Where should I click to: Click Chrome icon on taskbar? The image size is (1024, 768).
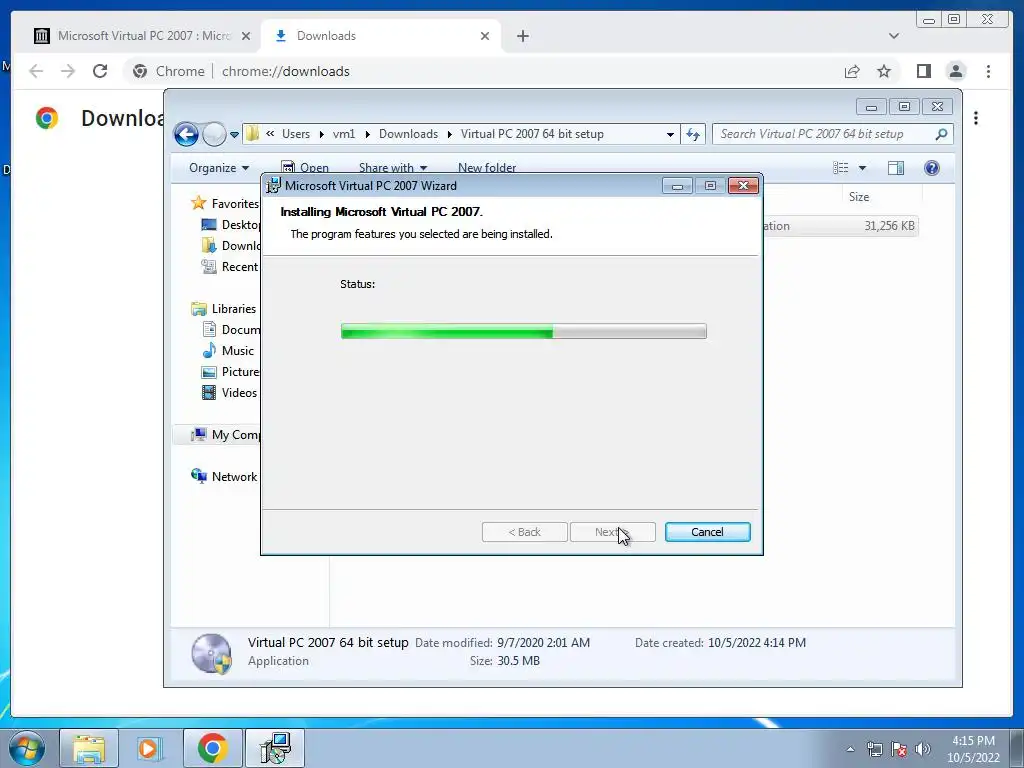pyautogui.click(x=212, y=748)
